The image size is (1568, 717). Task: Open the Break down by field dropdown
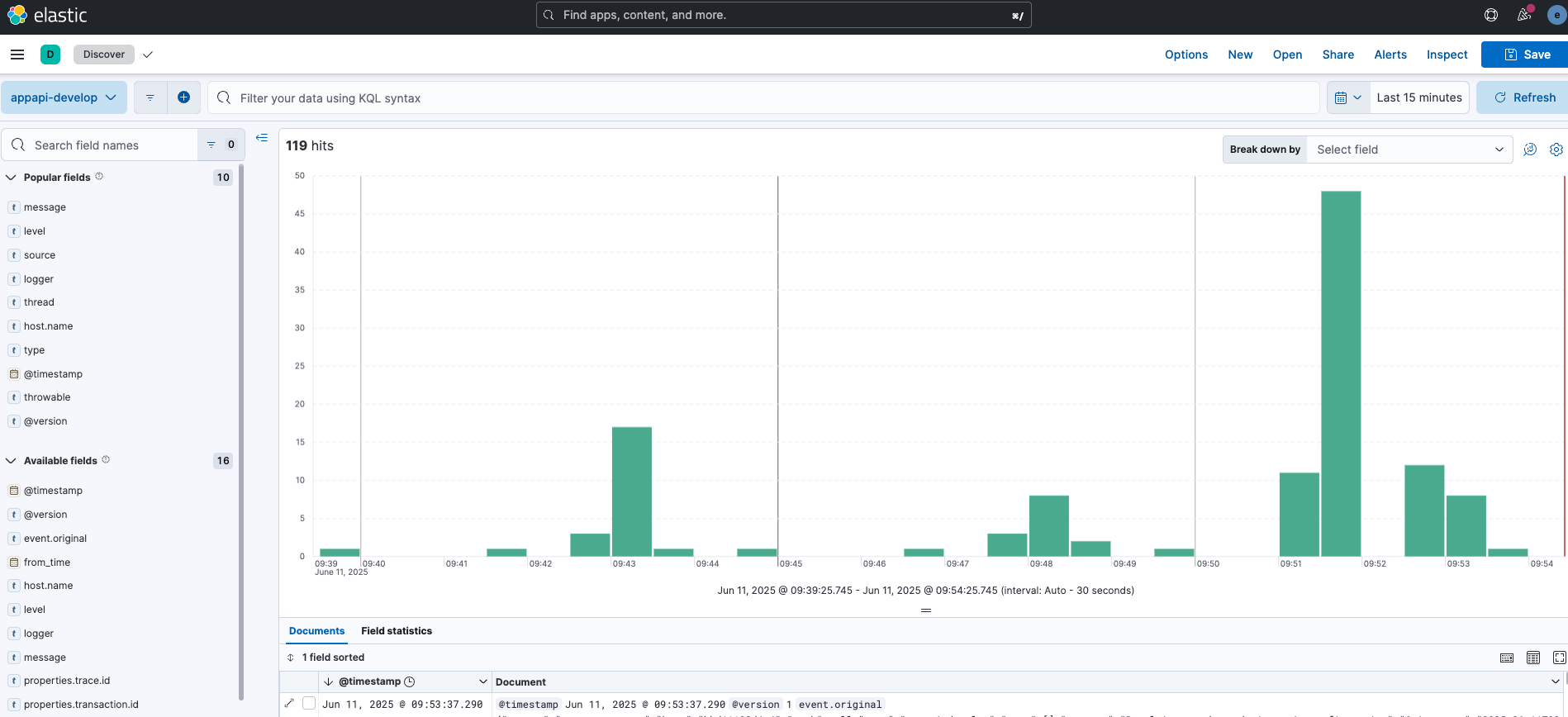click(1409, 150)
